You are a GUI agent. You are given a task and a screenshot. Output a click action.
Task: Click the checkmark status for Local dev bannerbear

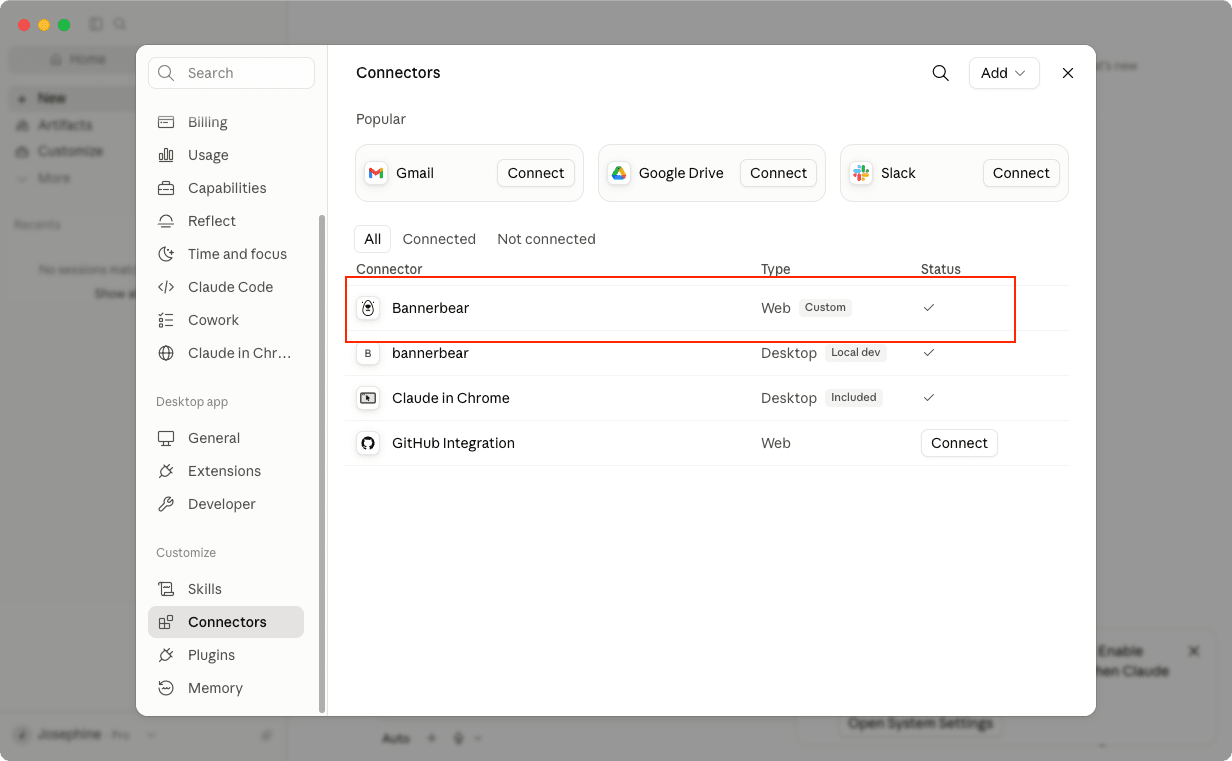point(929,353)
